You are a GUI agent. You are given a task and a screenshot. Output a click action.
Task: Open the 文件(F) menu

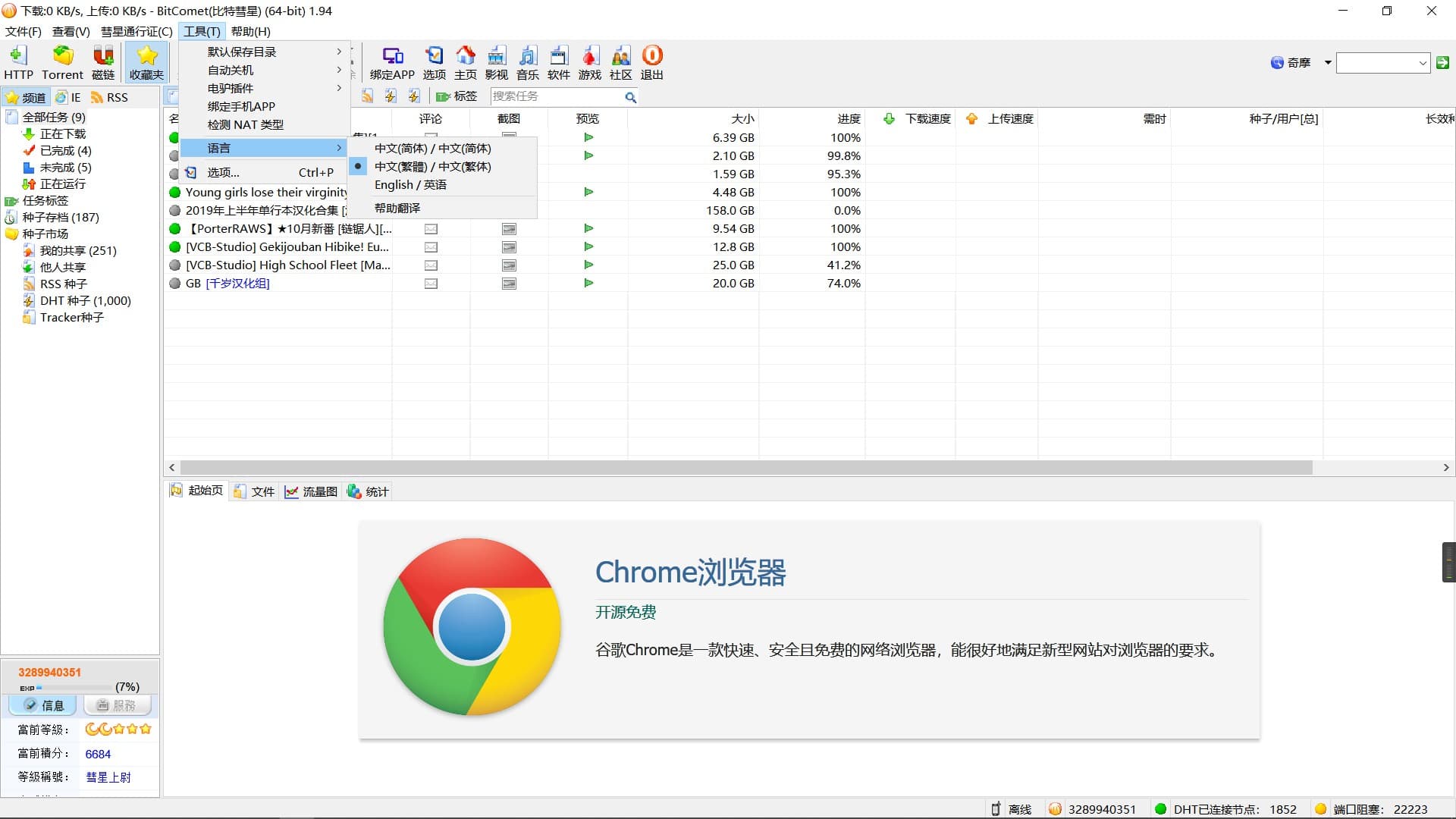23,31
